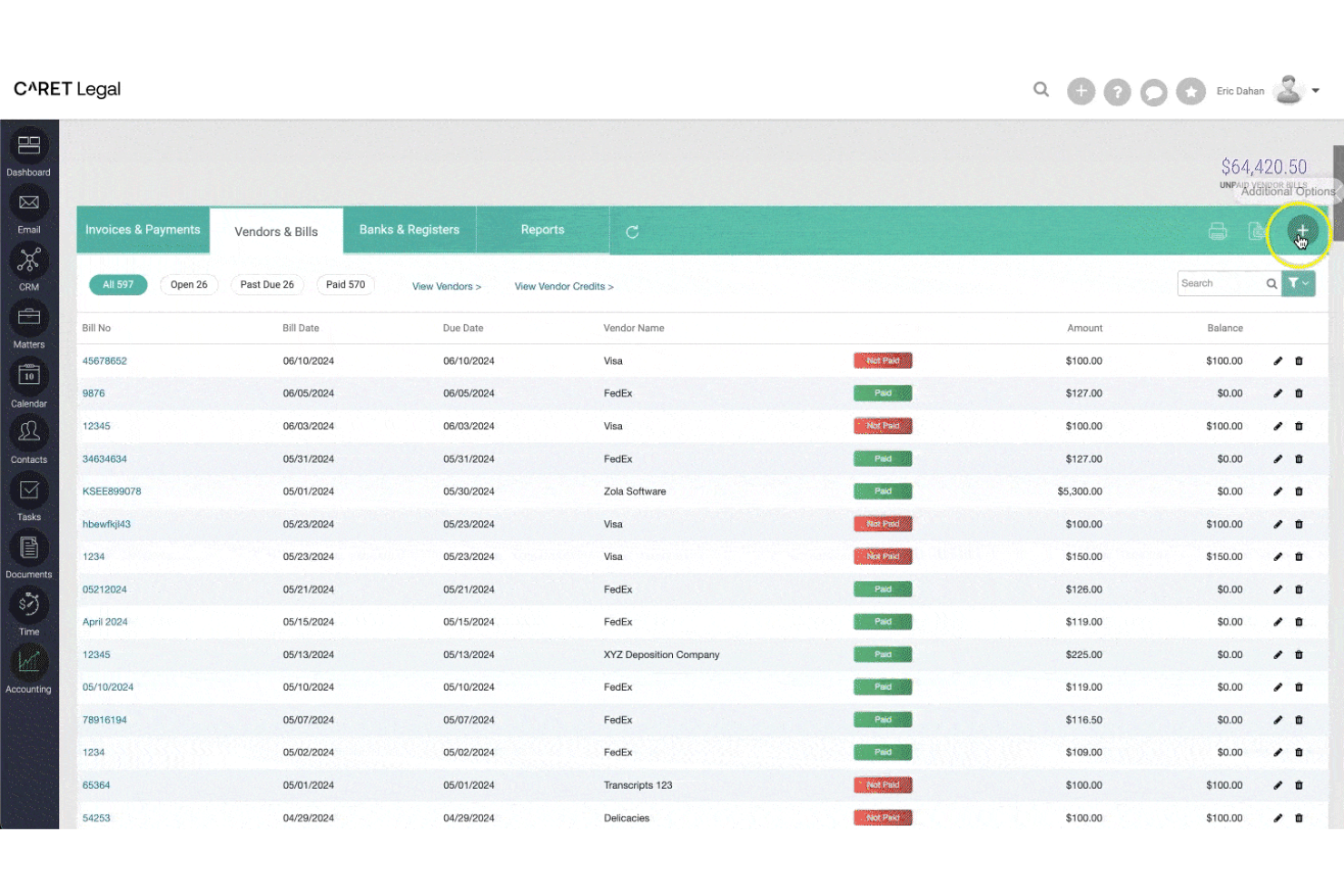Screen dimensions: 1344x896
Task: Switch to the Open 26 bills filter
Action: coord(189,284)
